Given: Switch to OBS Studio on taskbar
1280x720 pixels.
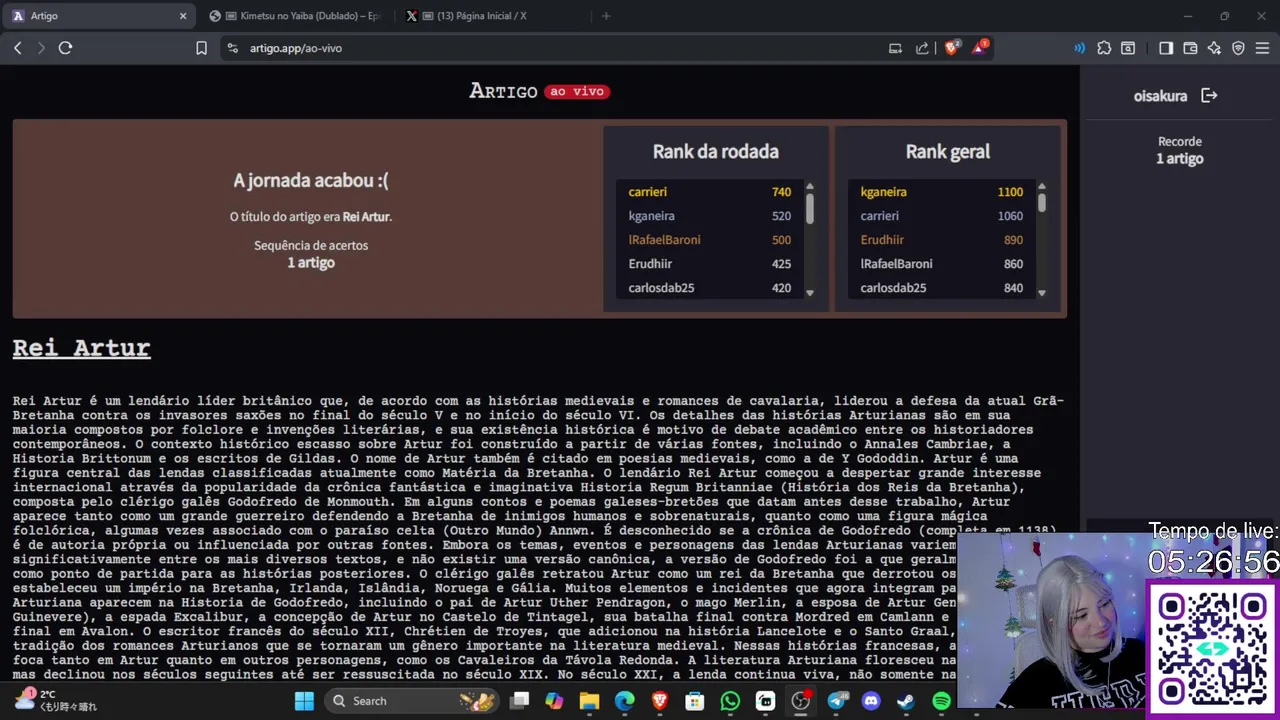Looking at the screenshot, I should point(800,701).
